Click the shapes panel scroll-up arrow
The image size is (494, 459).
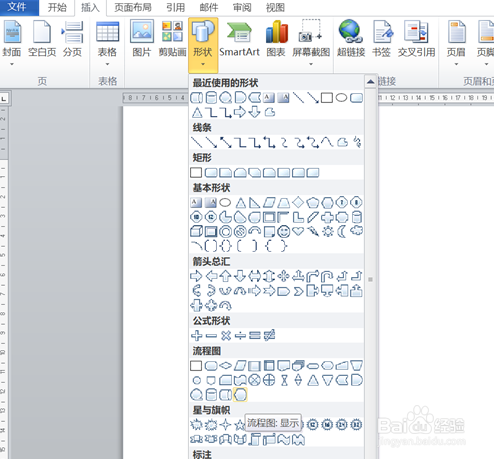point(370,82)
